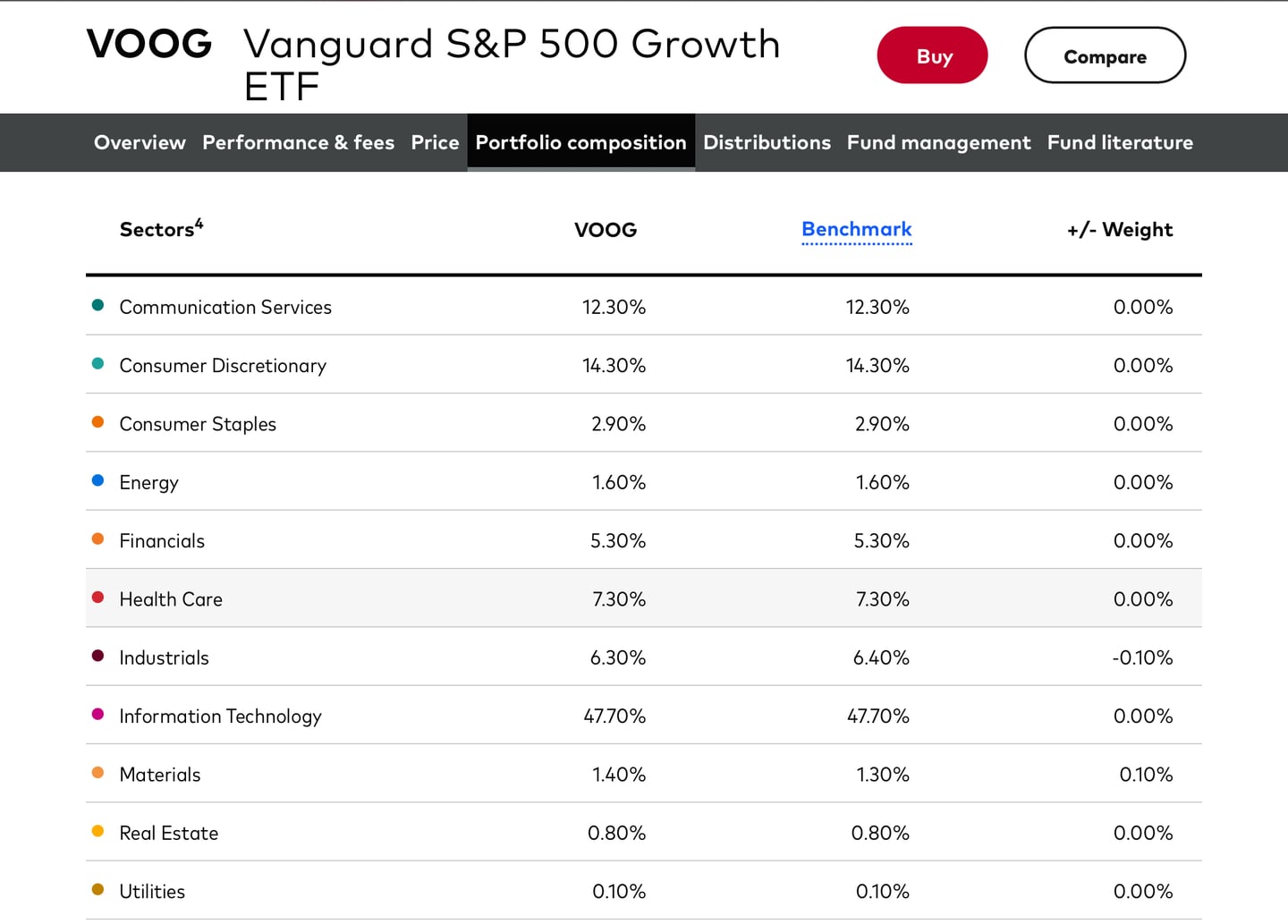Select the Price tab

[x=435, y=142]
